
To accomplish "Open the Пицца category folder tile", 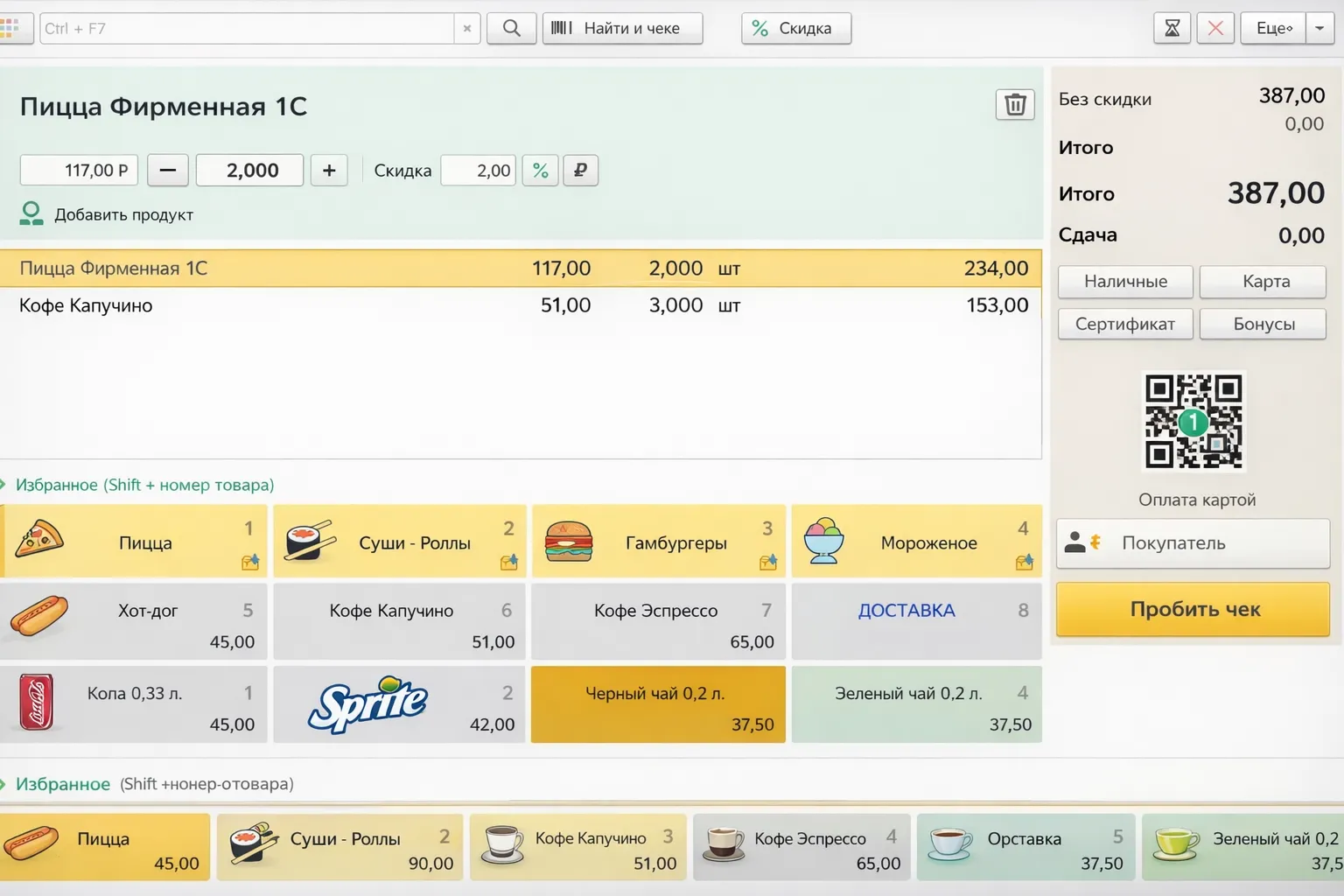I will (133, 542).
